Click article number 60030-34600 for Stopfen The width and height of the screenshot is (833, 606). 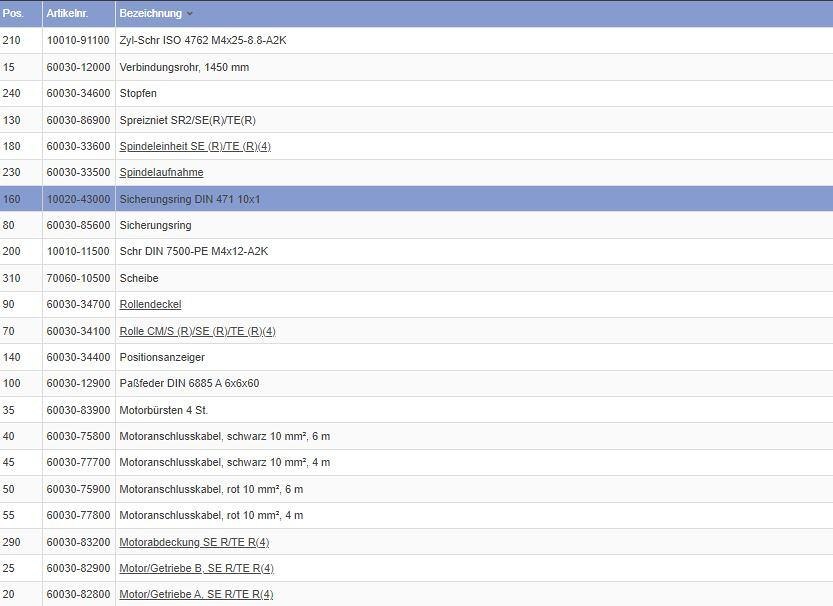pyautogui.click(x=78, y=93)
